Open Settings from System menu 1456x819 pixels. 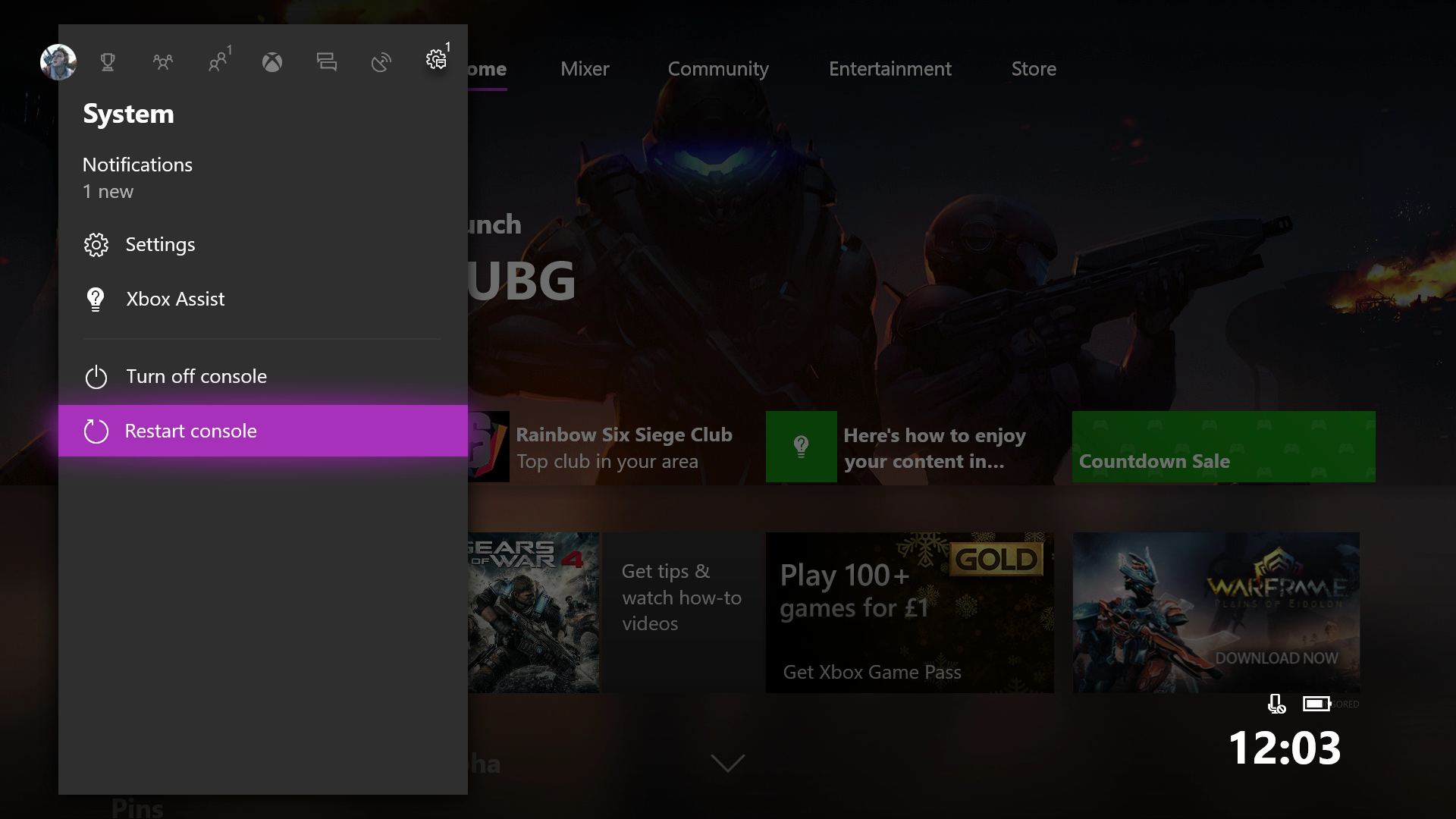(160, 244)
